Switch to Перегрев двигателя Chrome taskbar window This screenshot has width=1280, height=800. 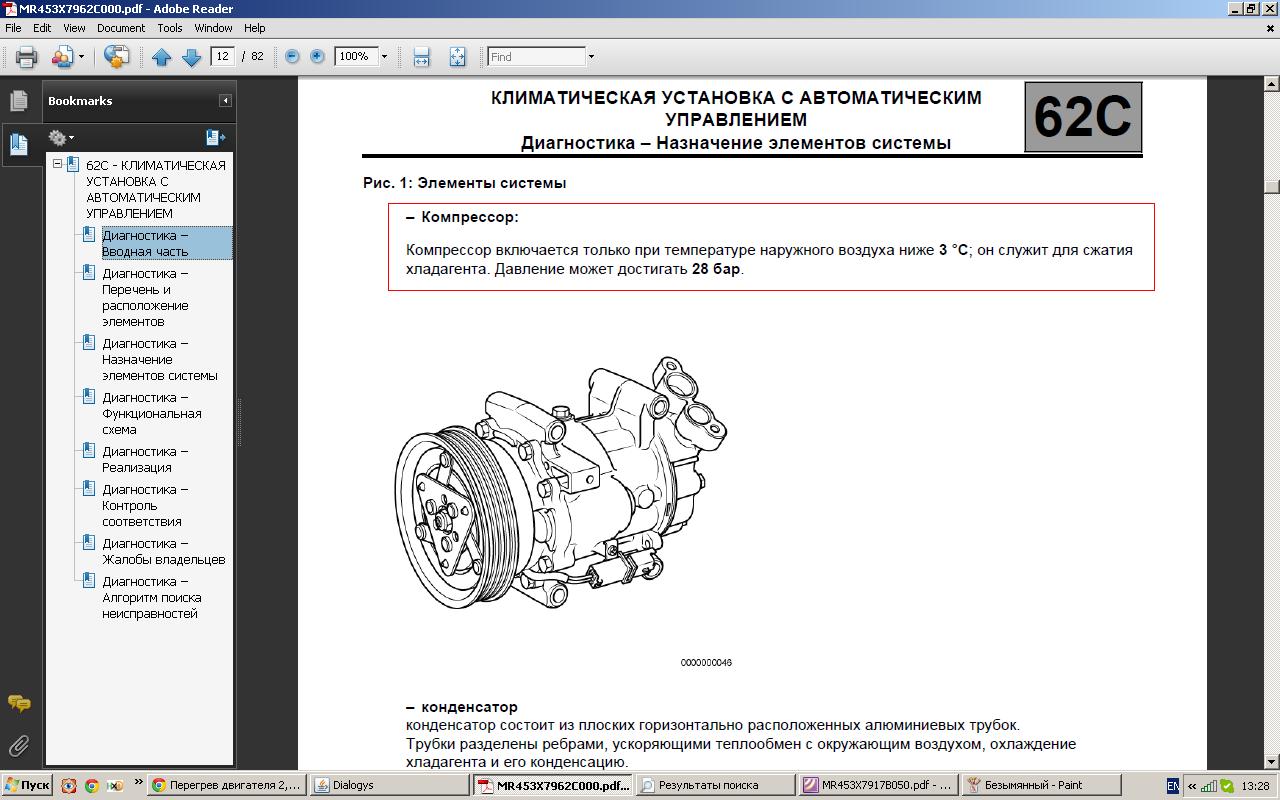[x=226, y=785]
